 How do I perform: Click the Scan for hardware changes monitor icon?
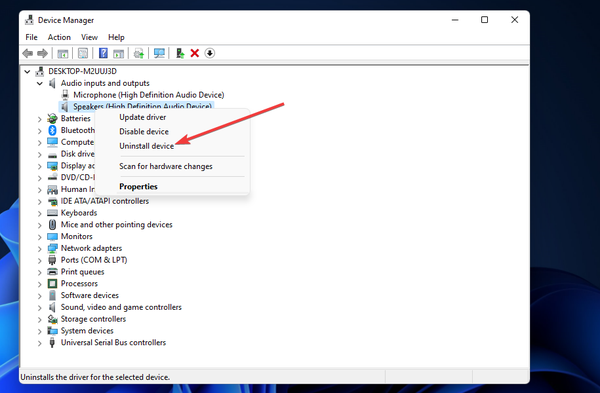point(159,53)
